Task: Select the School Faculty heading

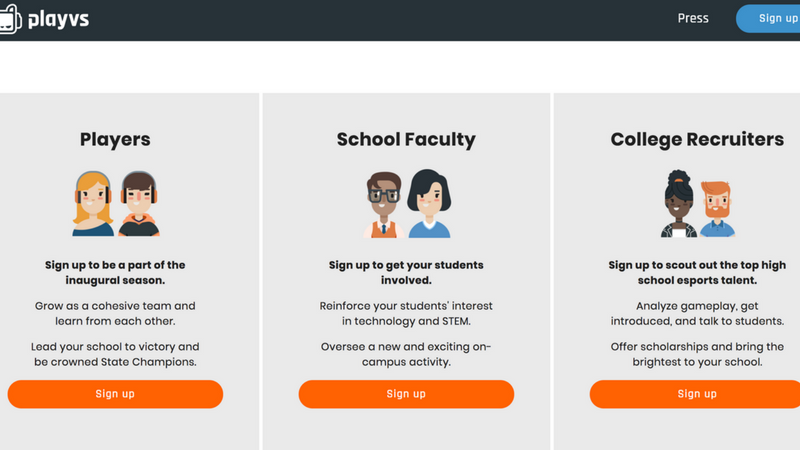Action: pyautogui.click(x=406, y=139)
